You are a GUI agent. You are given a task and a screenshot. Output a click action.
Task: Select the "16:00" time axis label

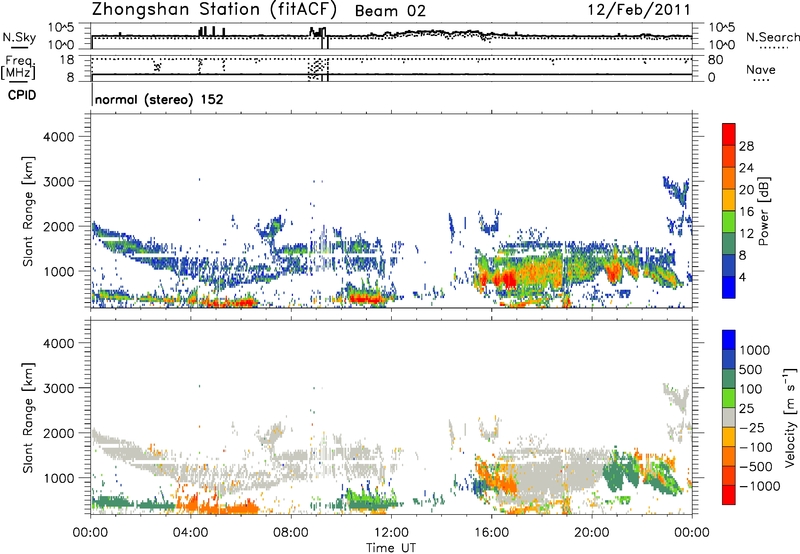pyautogui.click(x=491, y=533)
